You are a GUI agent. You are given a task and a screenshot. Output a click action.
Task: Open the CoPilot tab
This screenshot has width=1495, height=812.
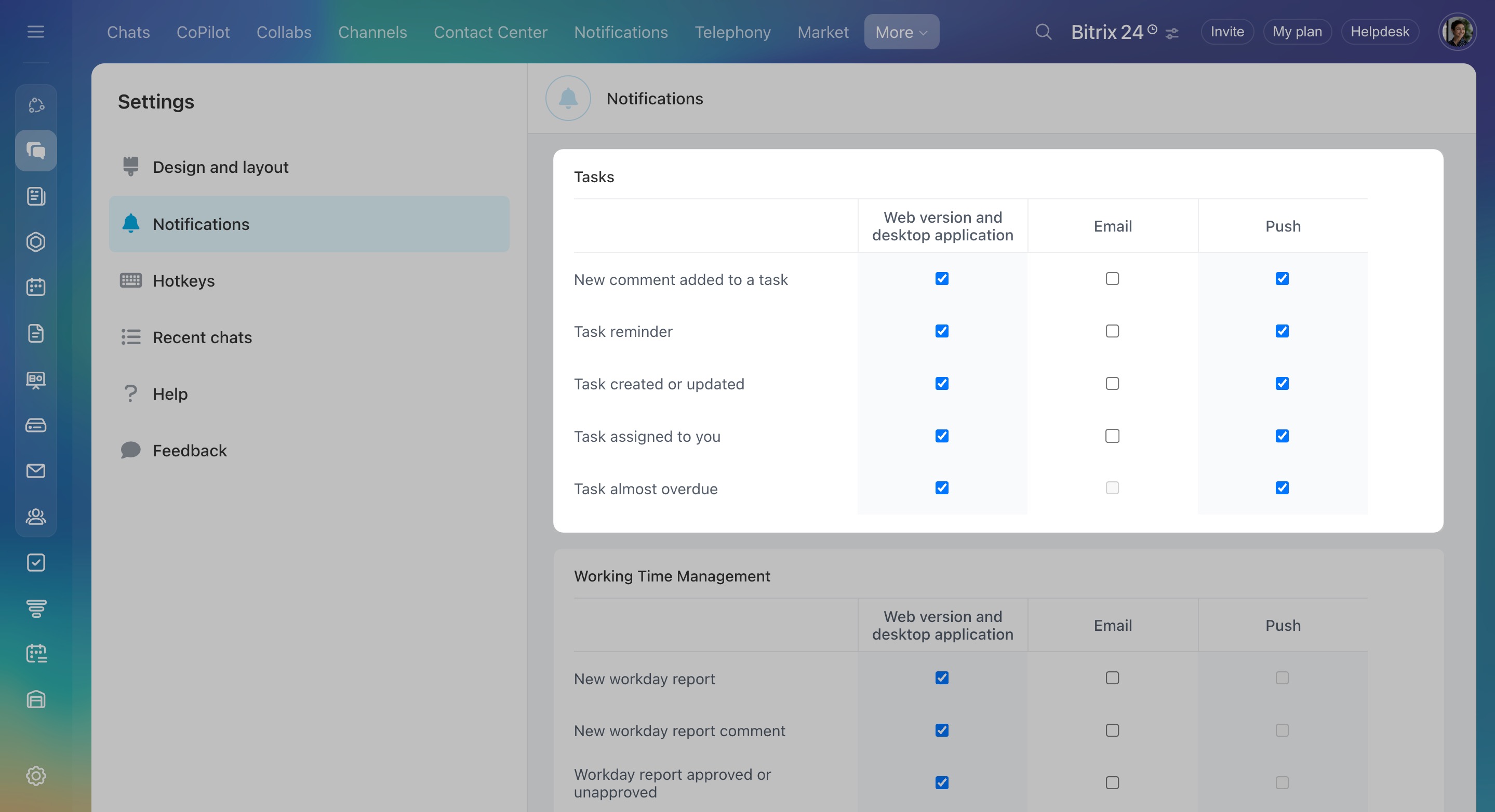click(203, 32)
